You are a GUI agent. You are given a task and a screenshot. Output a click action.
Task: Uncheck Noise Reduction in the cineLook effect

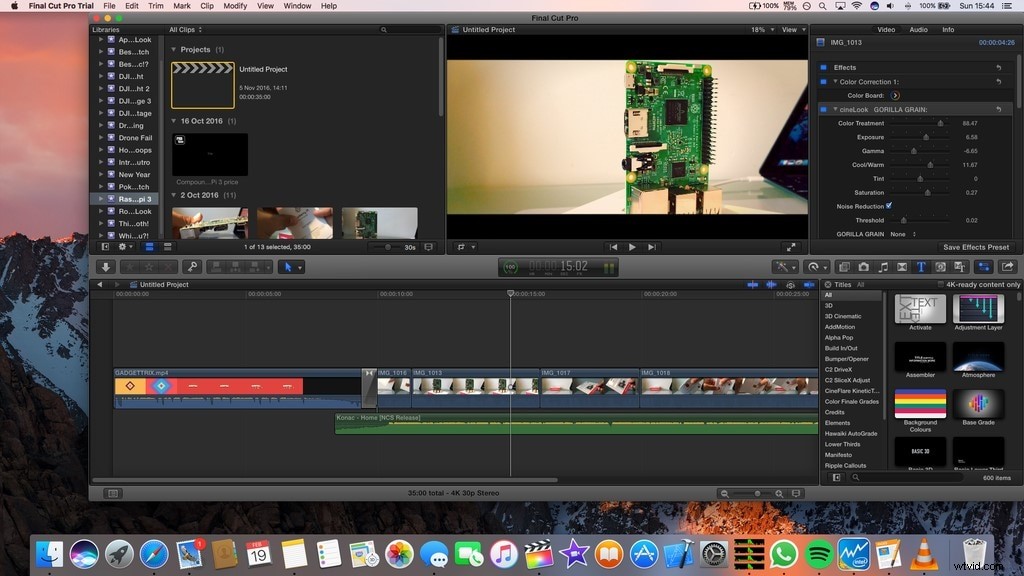point(889,205)
